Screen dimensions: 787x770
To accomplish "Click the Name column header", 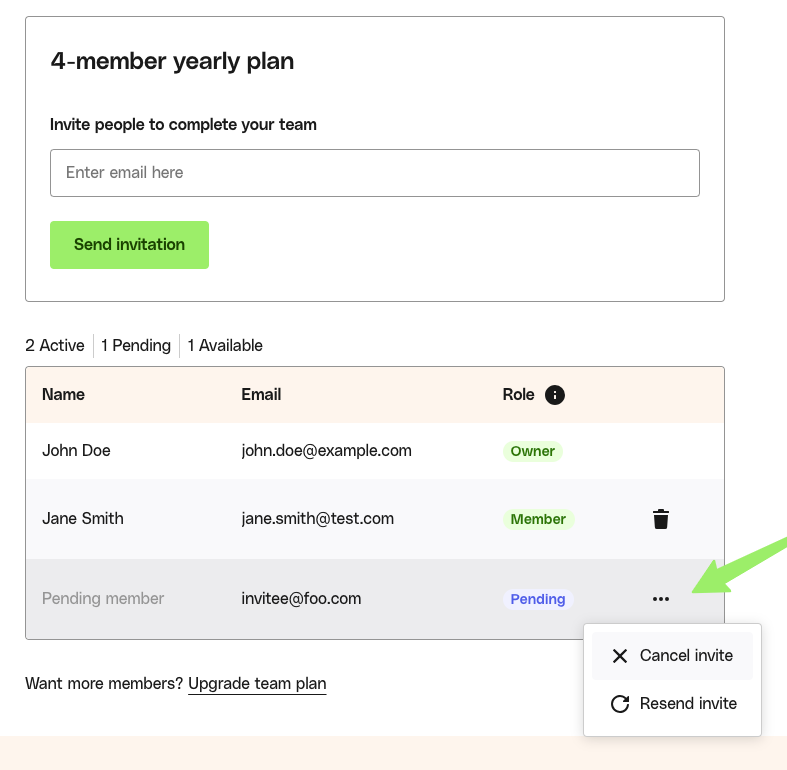I will 63,395.
